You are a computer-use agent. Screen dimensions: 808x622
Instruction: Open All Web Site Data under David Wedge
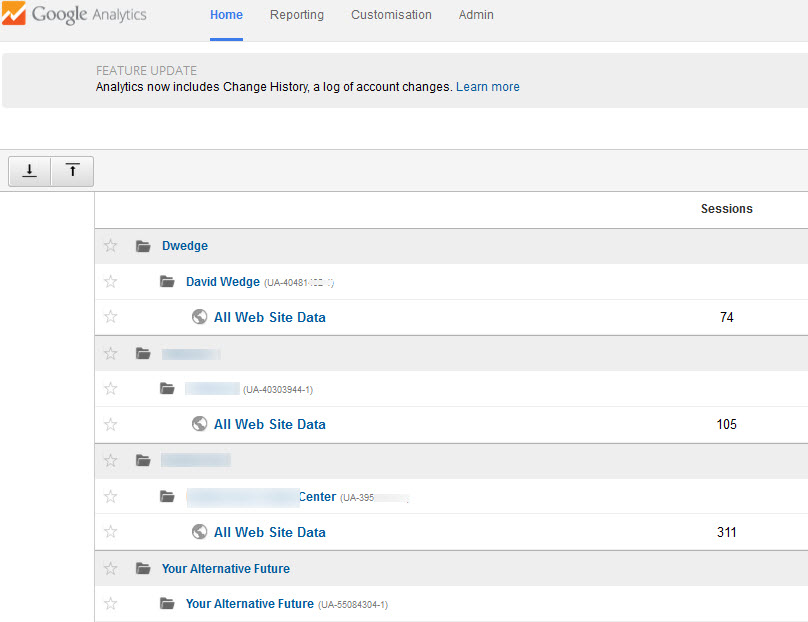click(x=270, y=317)
